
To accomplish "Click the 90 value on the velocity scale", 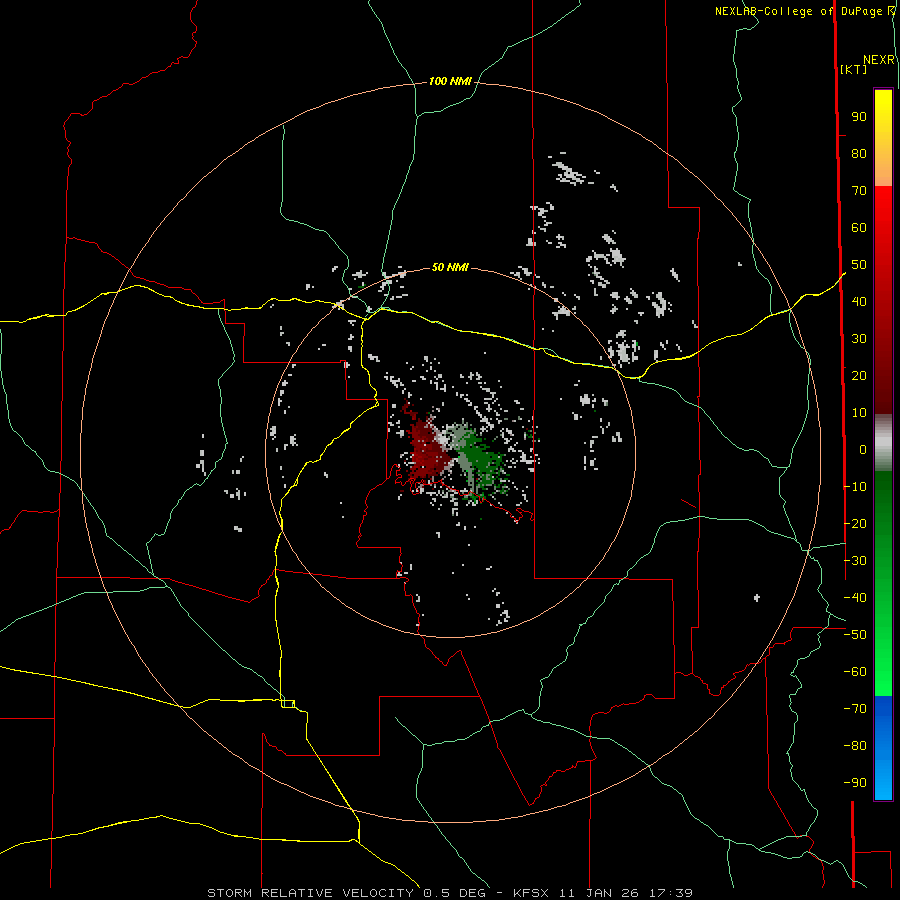I will 859,117.
